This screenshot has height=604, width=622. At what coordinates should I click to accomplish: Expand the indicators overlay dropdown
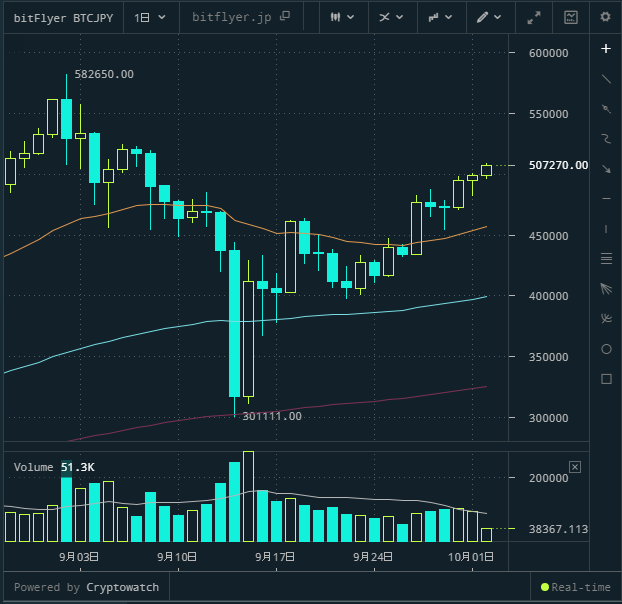[x=391, y=17]
